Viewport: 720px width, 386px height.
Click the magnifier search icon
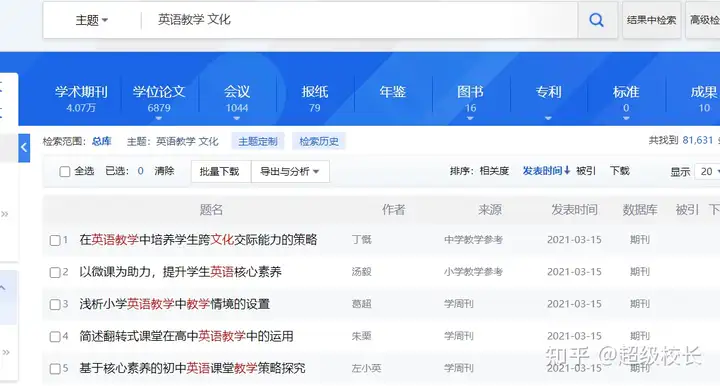pos(596,20)
